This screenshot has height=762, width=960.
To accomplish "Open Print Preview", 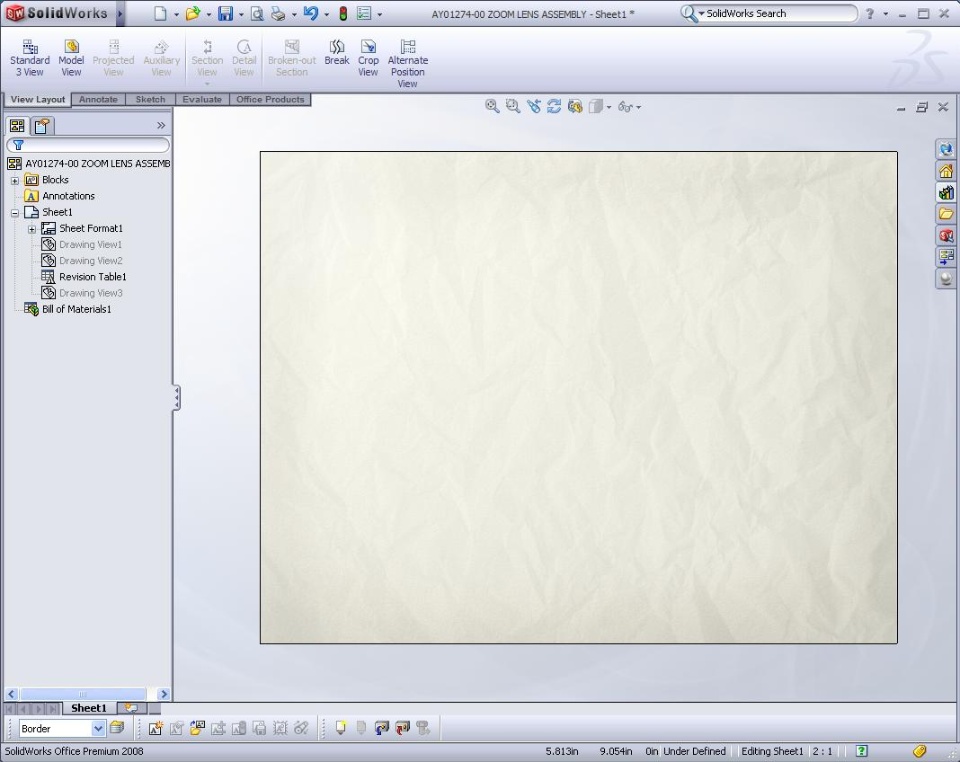I will 257,13.
